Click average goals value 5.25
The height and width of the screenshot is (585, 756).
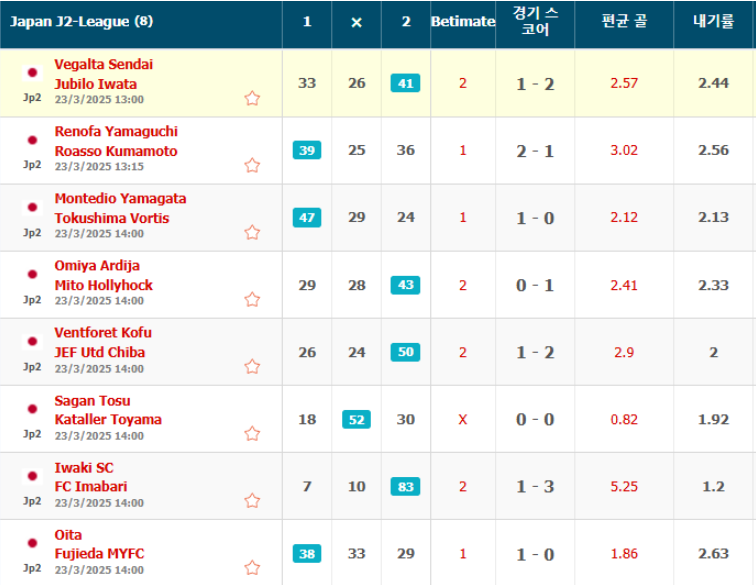[x=624, y=486]
